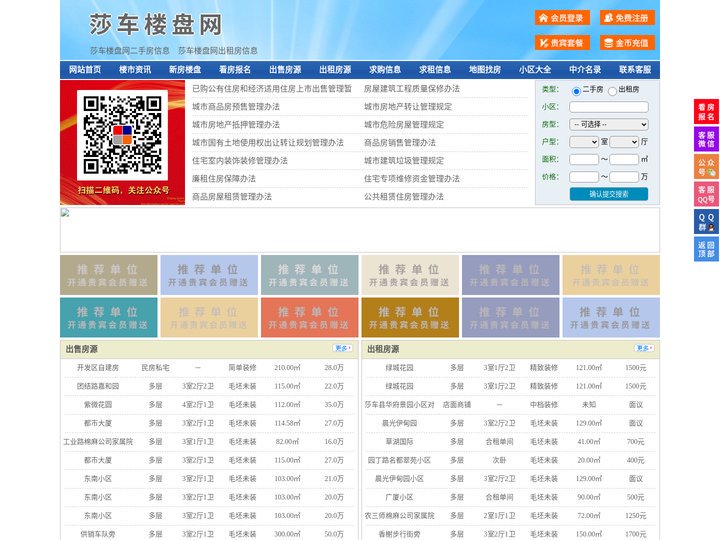This screenshot has width=720, height=540.
Task: Open the 住宅专项维修资金管理办法 link
Action: point(412,179)
